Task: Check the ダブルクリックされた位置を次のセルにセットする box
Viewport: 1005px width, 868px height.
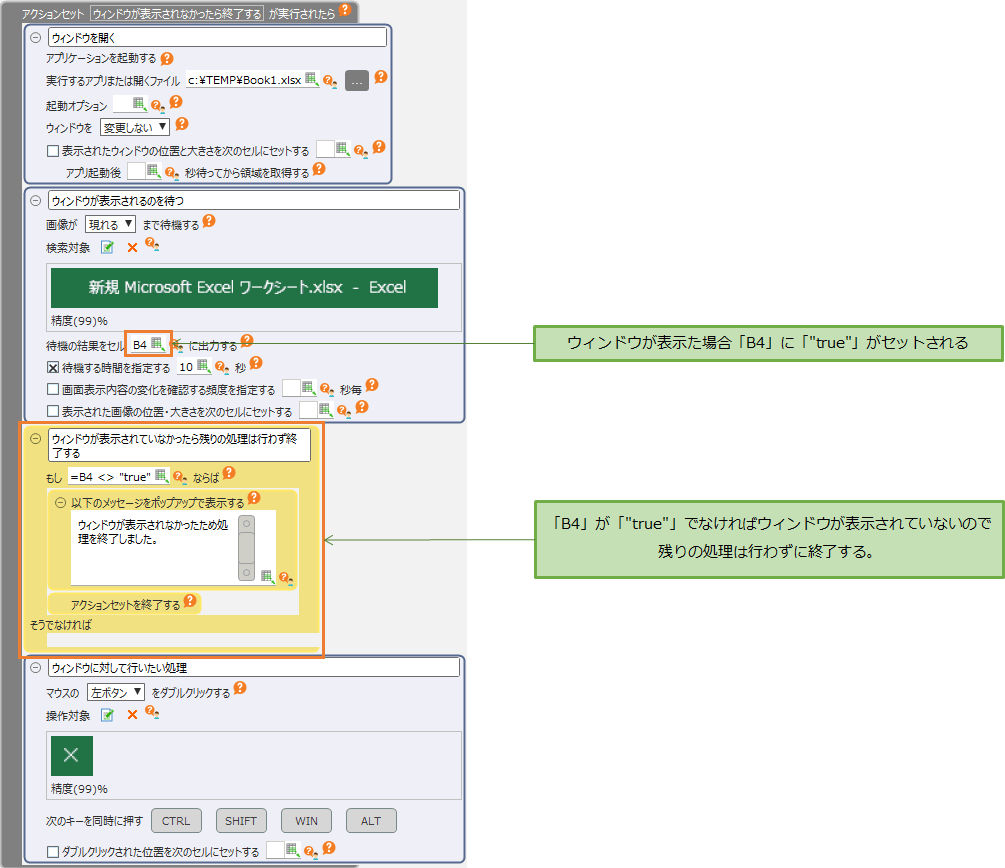Action: pos(54,852)
